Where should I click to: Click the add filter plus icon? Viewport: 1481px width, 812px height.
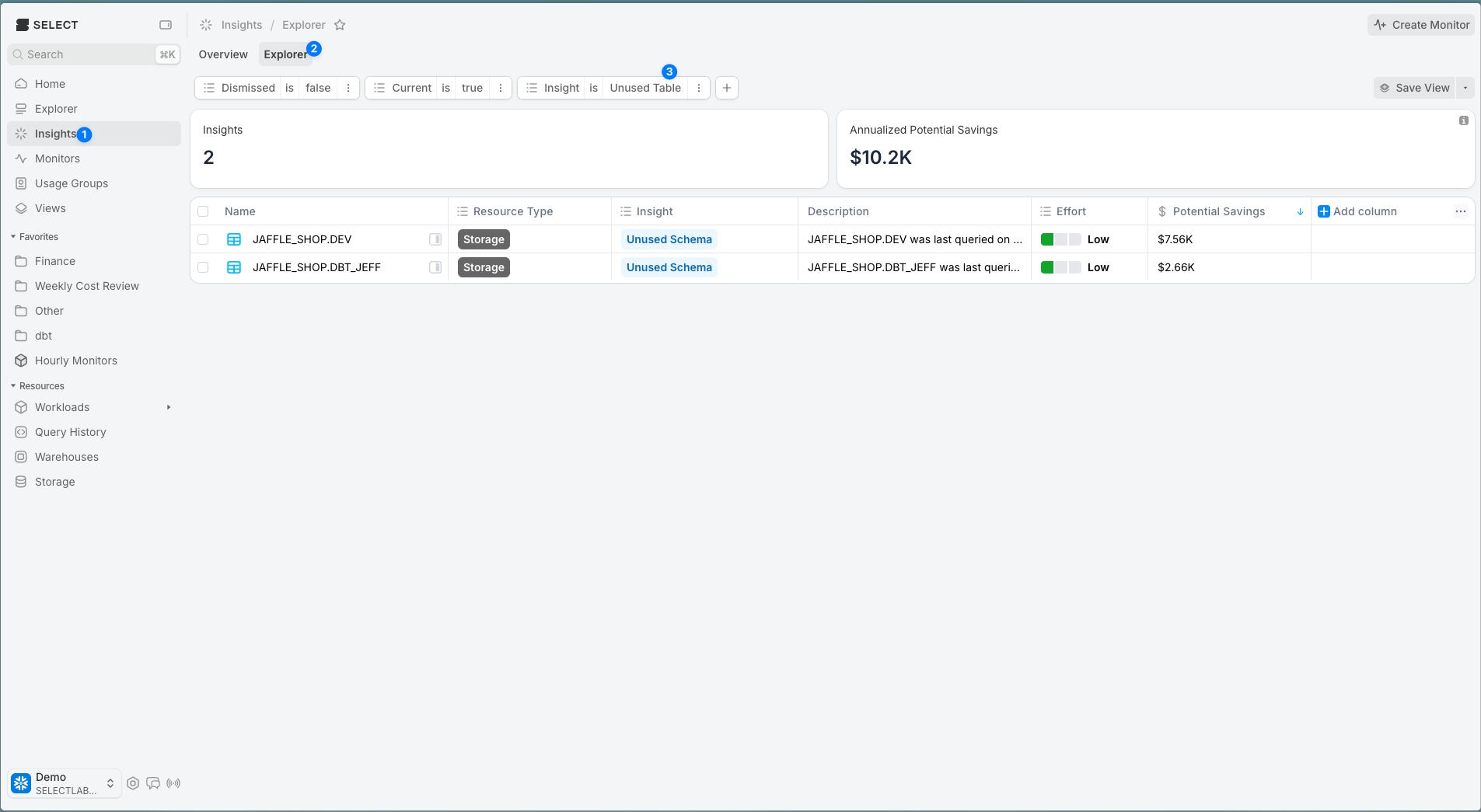point(727,88)
